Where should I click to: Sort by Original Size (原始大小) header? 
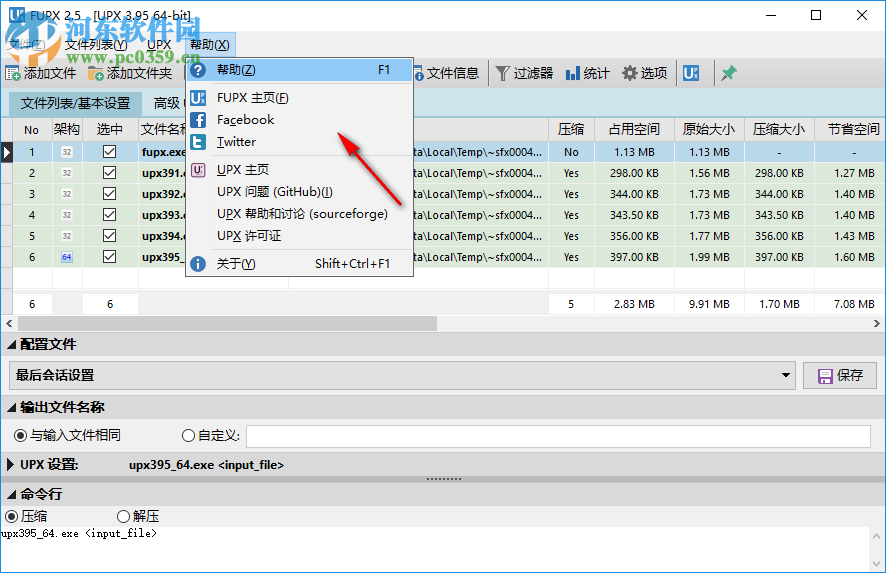(x=709, y=130)
